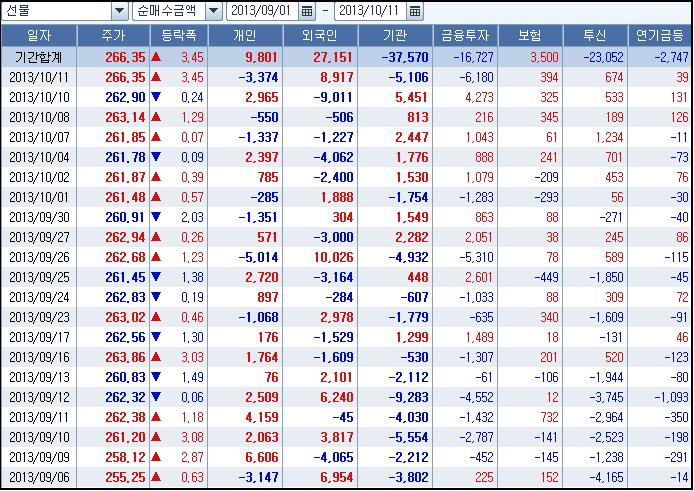Click foreigner value 6,954 on 2013/09/06
This screenshot has width=694, height=491.
point(337,477)
